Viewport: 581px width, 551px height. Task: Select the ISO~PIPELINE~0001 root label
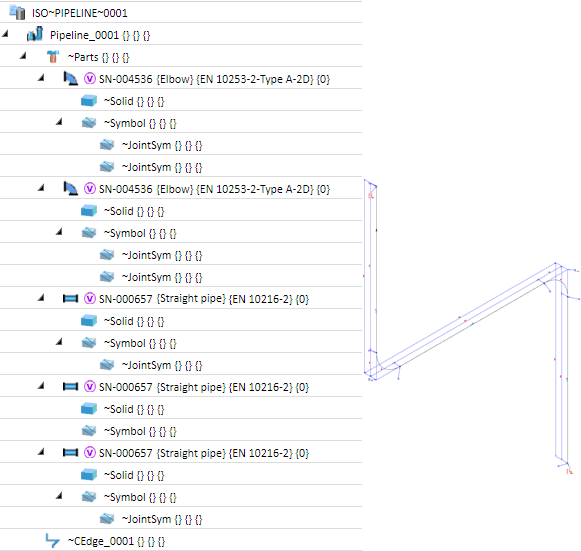coord(80,13)
